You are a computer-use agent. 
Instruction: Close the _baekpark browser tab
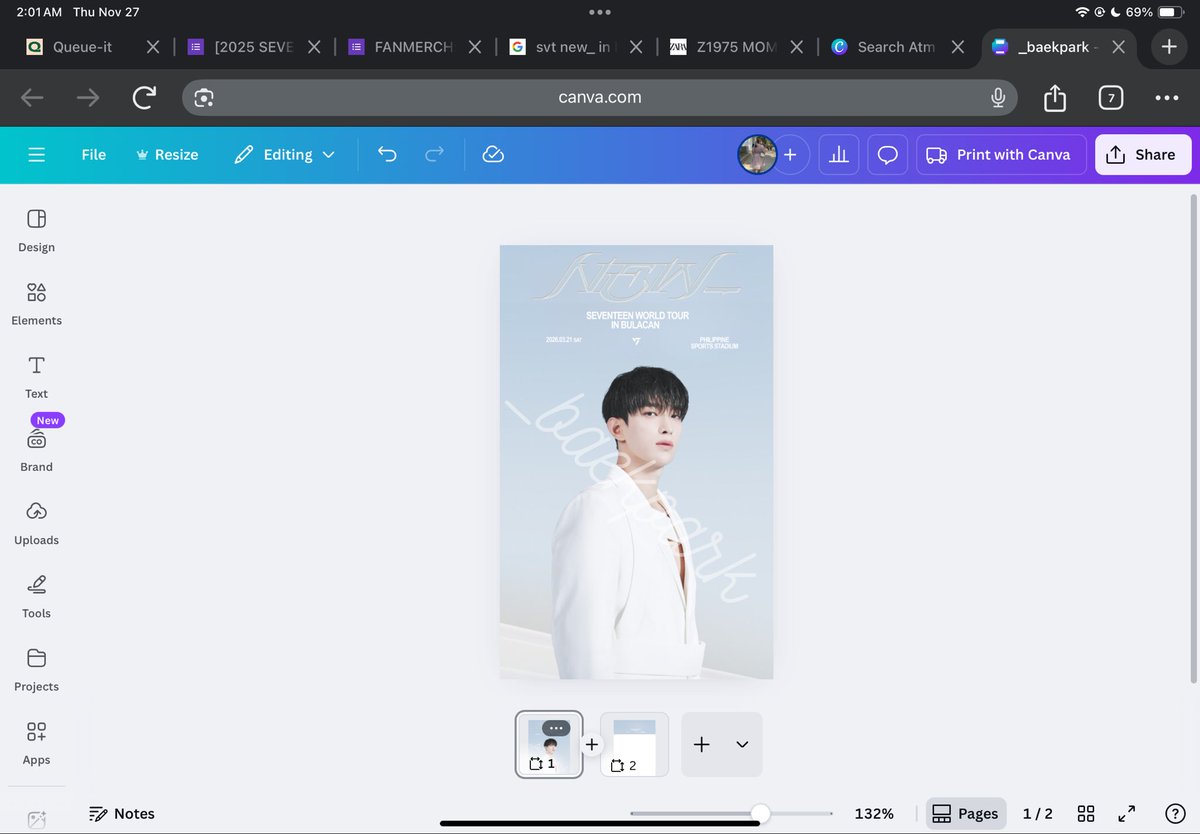1119,46
